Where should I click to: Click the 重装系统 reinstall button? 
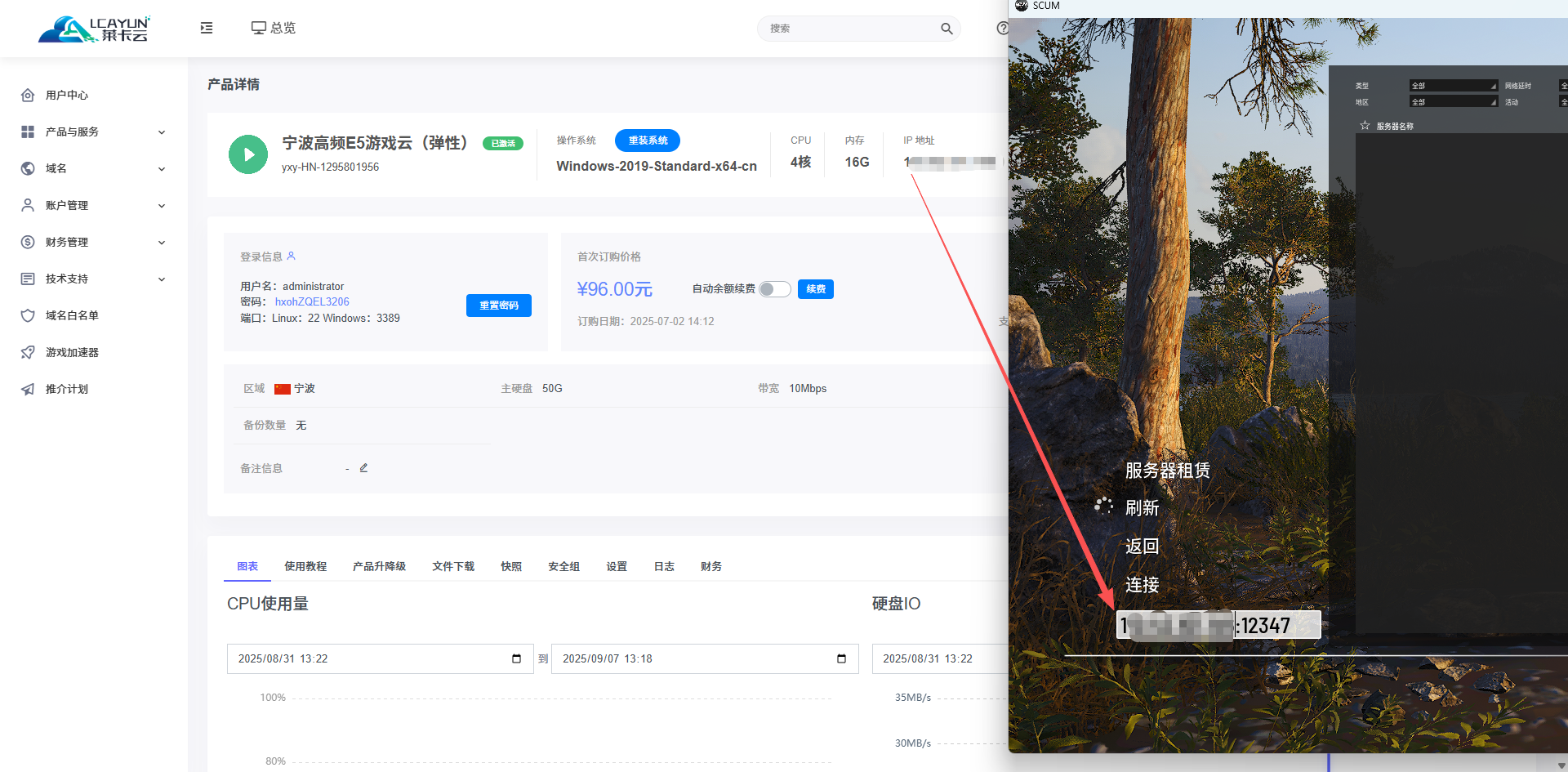pyautogui.click(x=648, y=141)
